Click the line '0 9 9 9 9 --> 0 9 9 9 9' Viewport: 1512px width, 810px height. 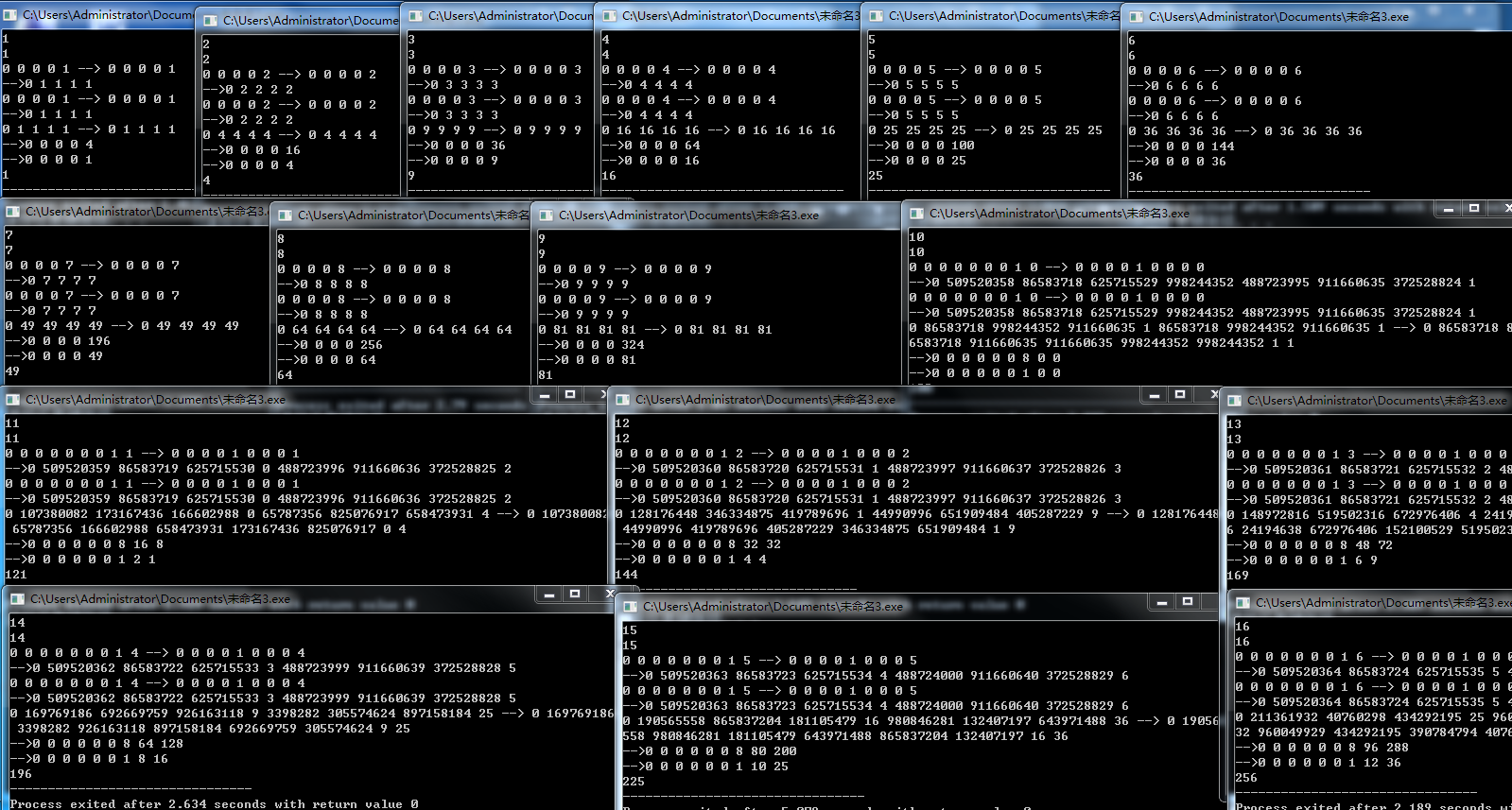pos(495,130)
